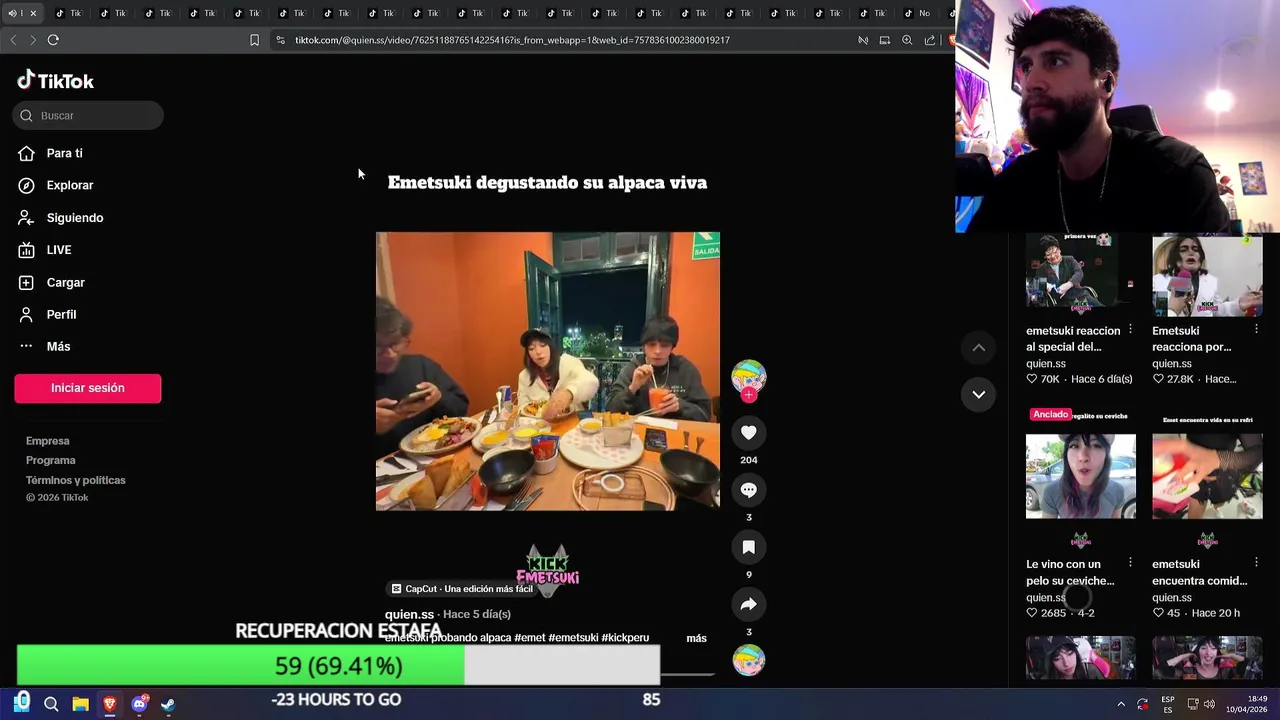Image resolution: width=1280 pixels, height=720 pixels.
Task: Expand the caption with más
Action: (x=696, y=638)
